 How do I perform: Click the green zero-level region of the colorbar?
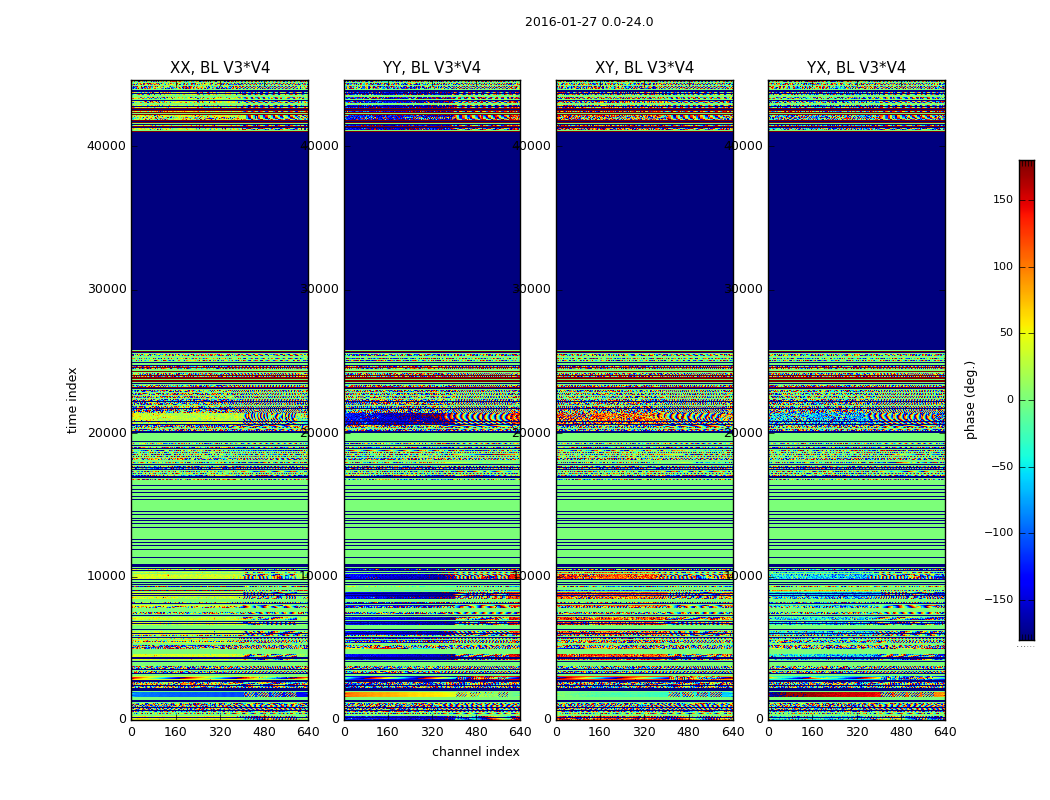pos(1026,400)
